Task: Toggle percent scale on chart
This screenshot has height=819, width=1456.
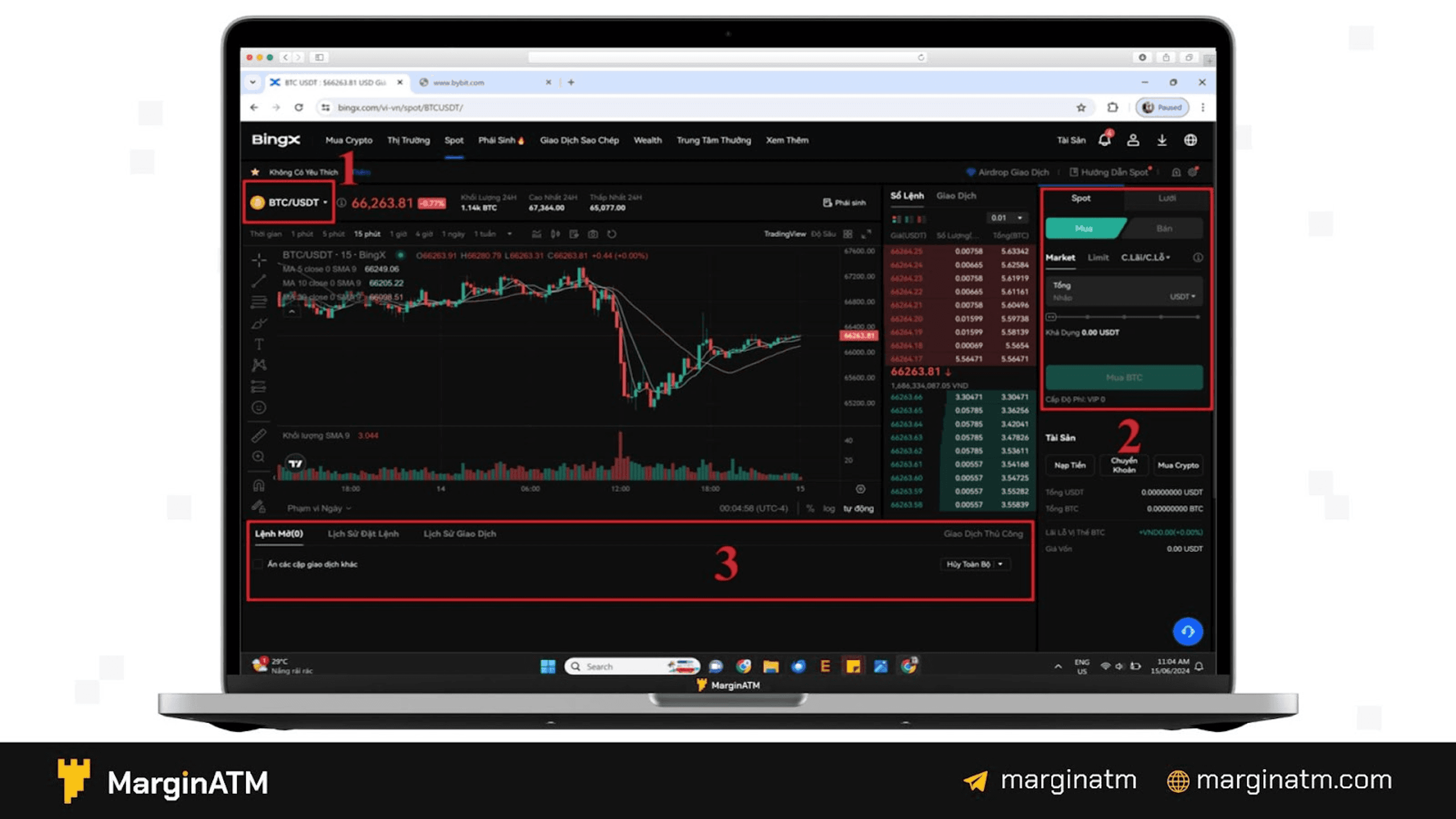Action: click(x=810, y=508)
